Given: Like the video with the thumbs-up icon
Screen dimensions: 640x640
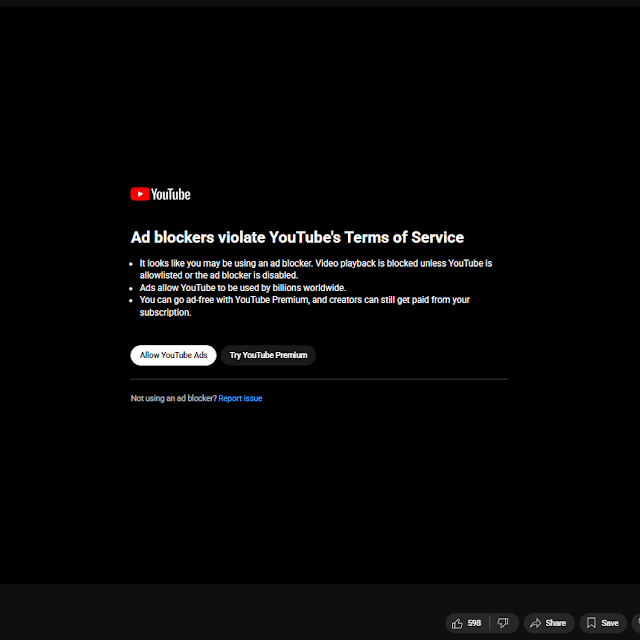Looking at the screenshot, I should (457, 623).
